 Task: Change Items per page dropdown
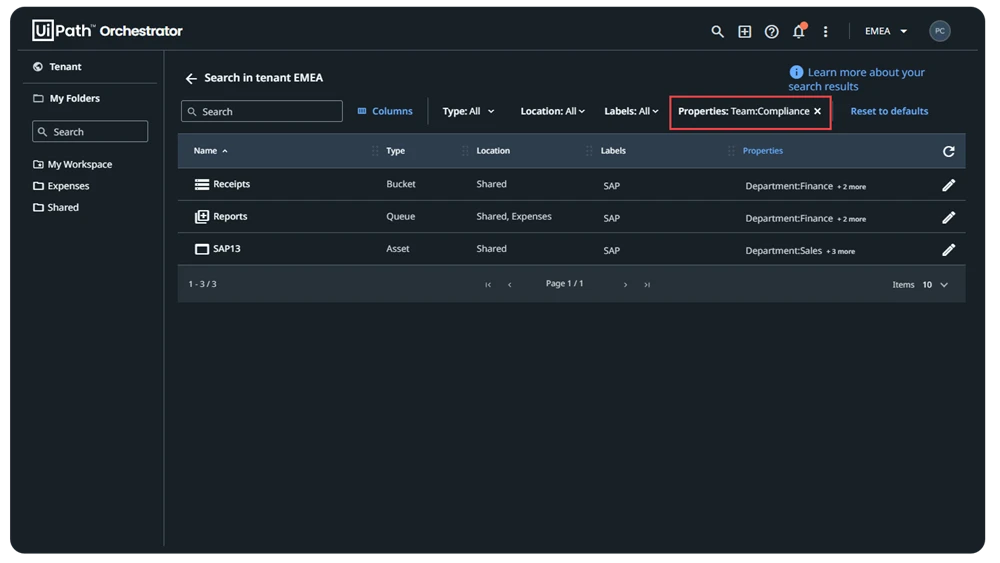pos(935,284)
